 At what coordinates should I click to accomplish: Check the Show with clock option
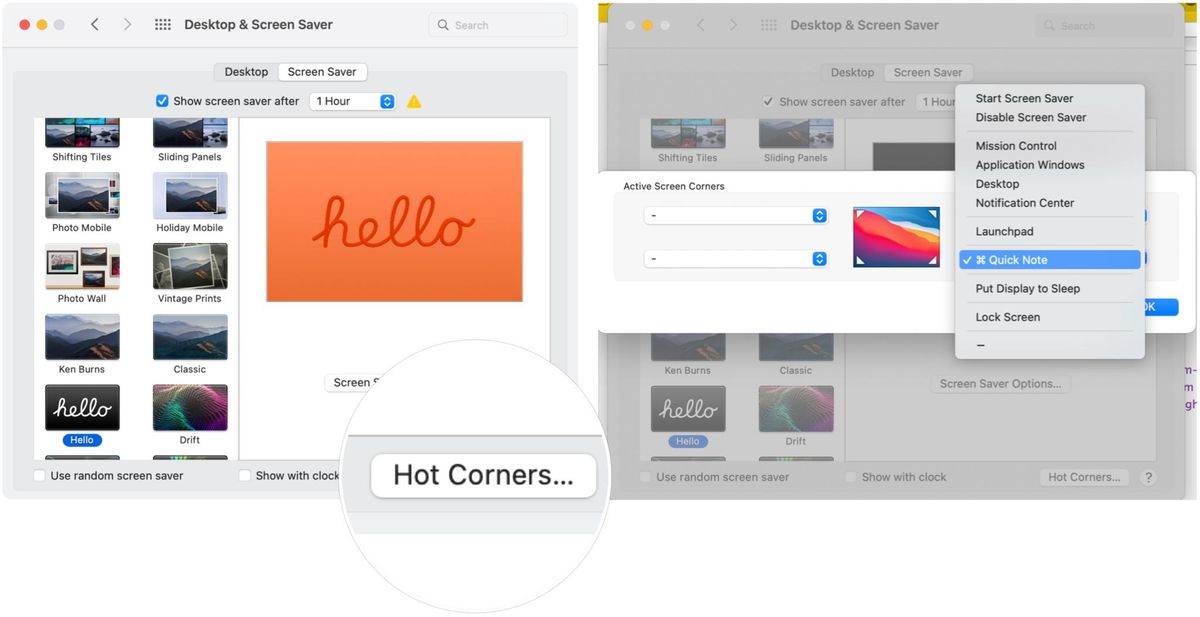click(x=244, y=476)
